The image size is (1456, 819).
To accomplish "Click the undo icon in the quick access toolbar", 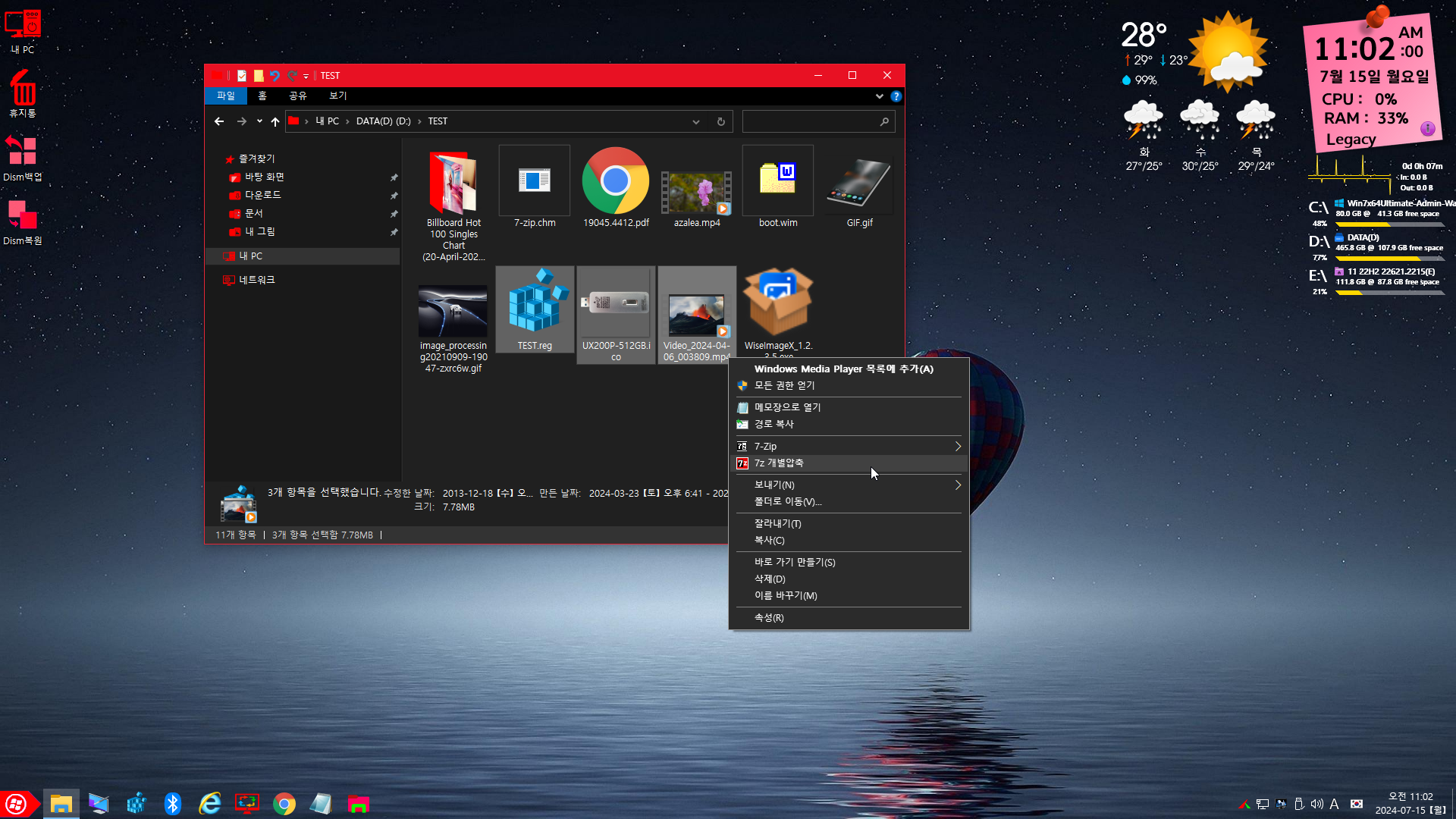I will click(x=275, y=76).
